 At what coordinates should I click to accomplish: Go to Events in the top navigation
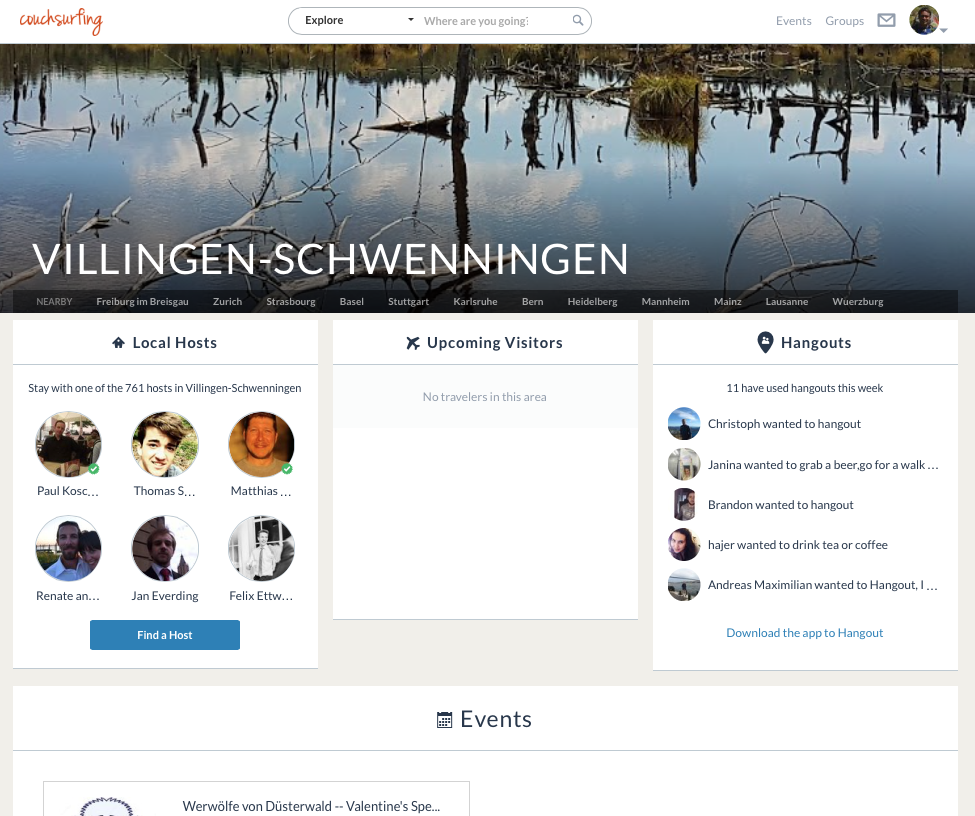pos(793,21)
